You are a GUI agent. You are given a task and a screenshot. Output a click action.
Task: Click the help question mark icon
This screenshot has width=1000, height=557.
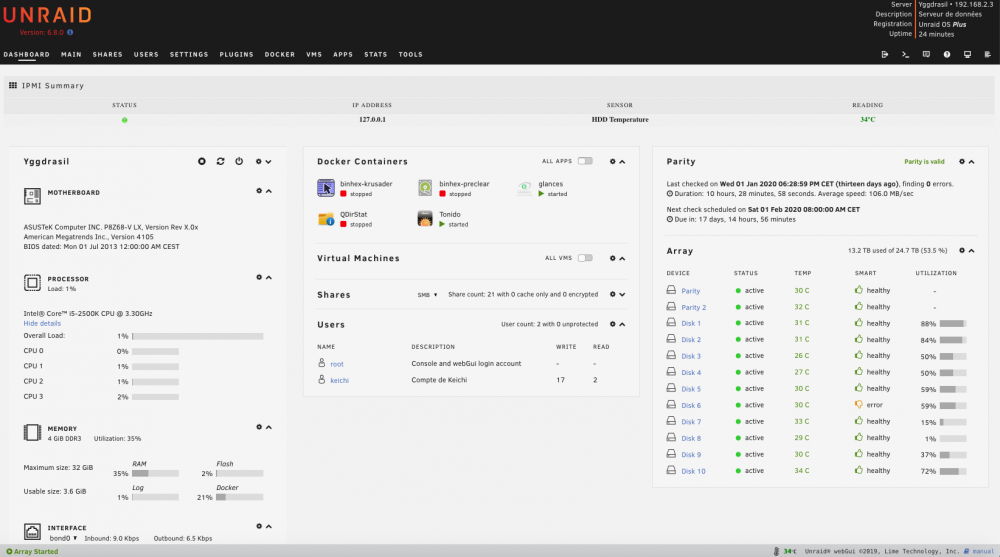(x=946, y=54)
